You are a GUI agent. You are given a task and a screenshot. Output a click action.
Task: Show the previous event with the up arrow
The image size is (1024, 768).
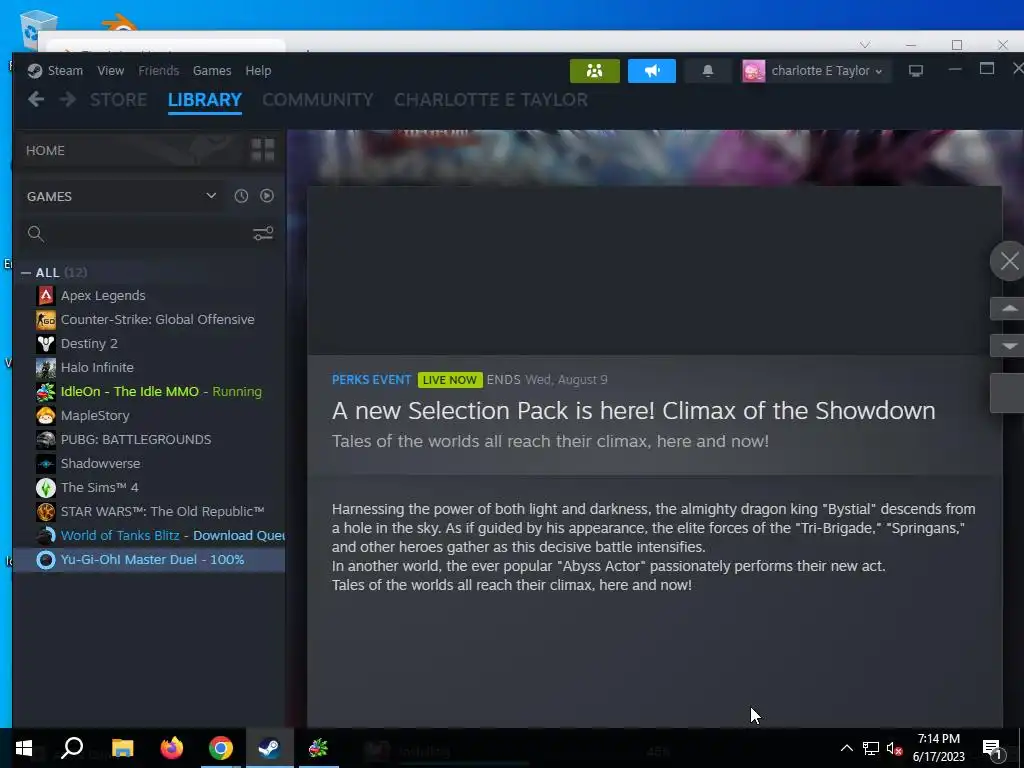1009,308
